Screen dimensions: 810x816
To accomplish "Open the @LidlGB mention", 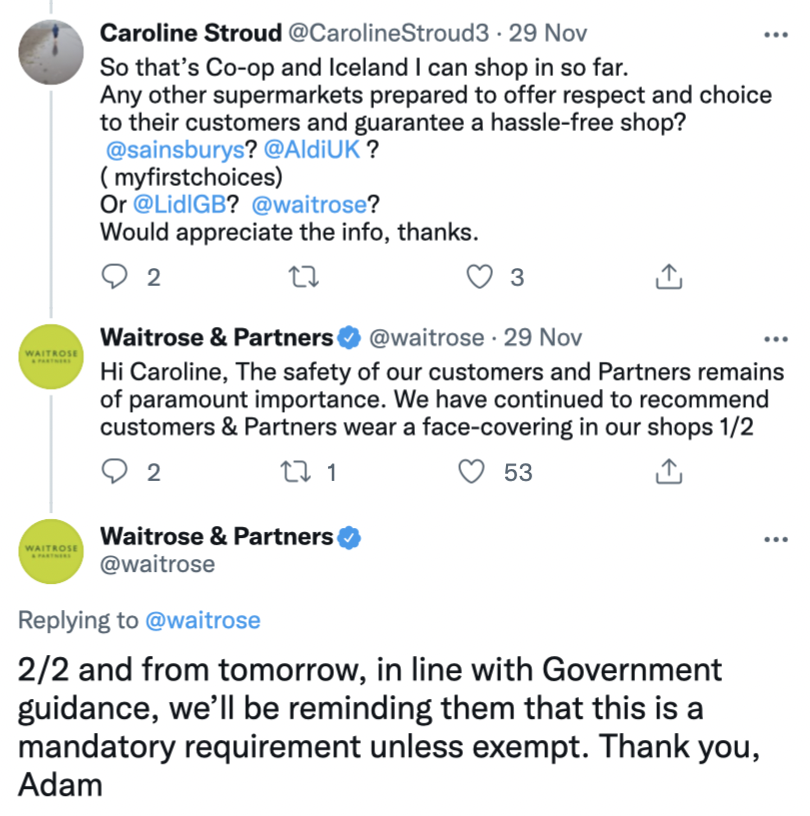I will (180, 205).
